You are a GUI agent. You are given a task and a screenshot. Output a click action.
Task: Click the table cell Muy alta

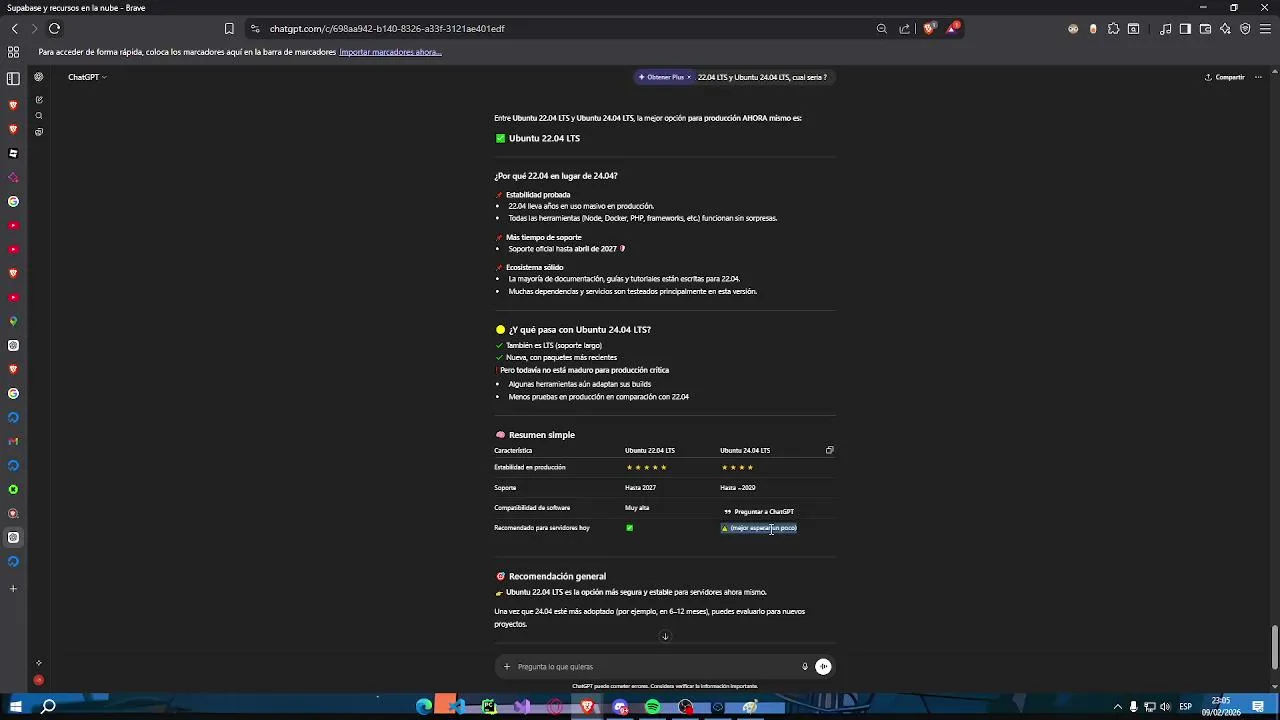637,508
